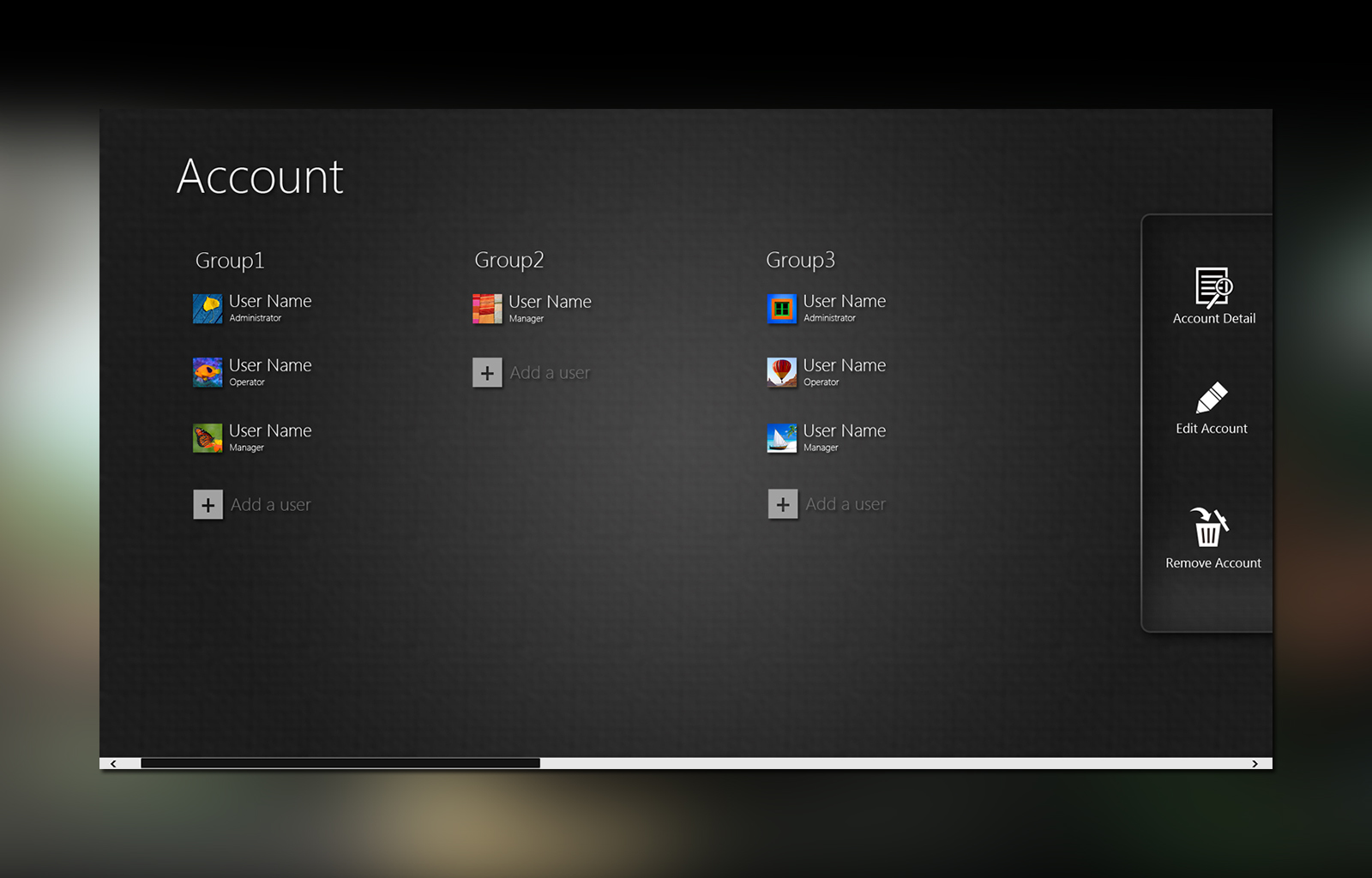Viewport: 1372px width, 878px height.
Task: Click the Remove Account trash icon
Action: [1209, 526]
